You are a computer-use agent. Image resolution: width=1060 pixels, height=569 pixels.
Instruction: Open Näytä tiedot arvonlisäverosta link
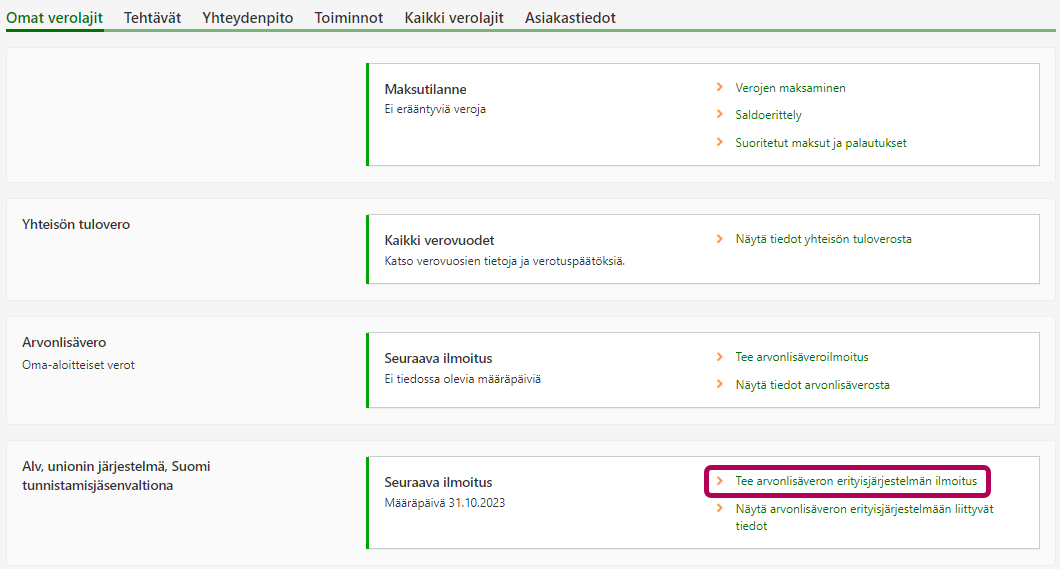point(812,385)
